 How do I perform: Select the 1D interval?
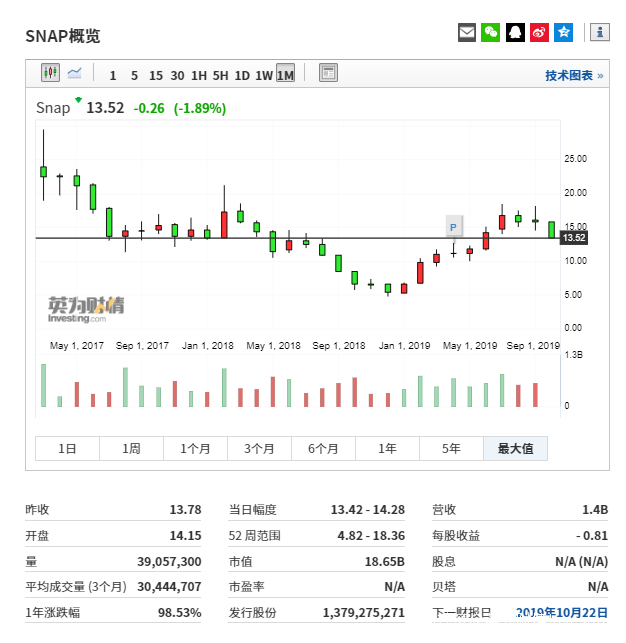pos(242,75)
